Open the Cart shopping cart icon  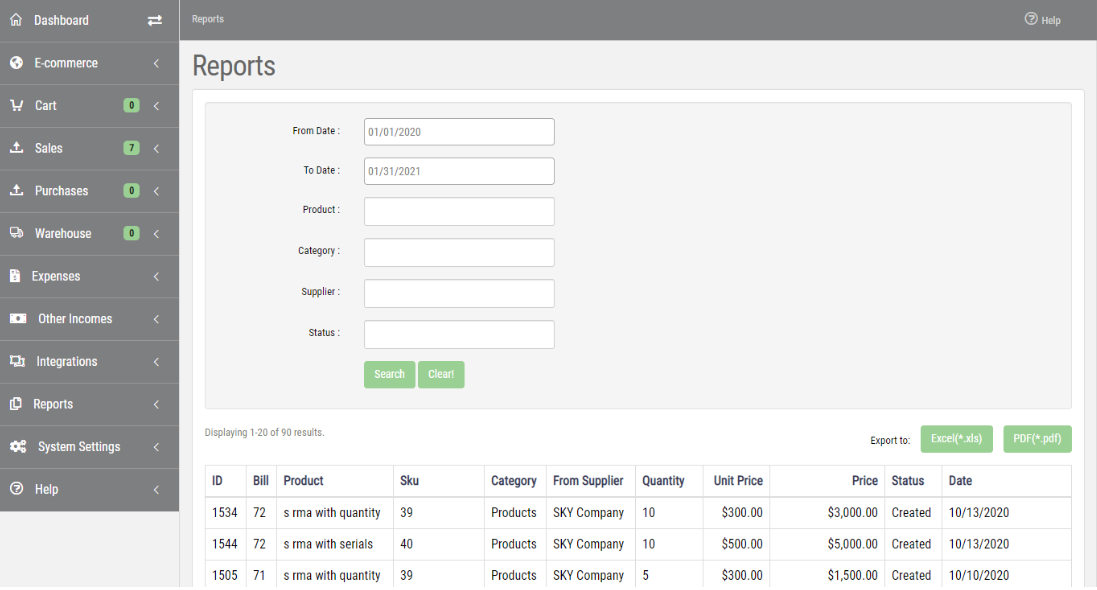tap(16, 105)
